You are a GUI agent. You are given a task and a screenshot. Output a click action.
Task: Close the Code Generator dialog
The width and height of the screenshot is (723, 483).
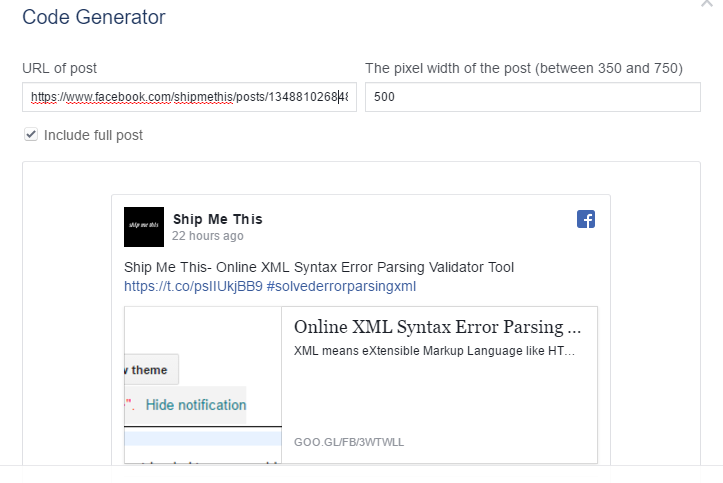point(706,3)
